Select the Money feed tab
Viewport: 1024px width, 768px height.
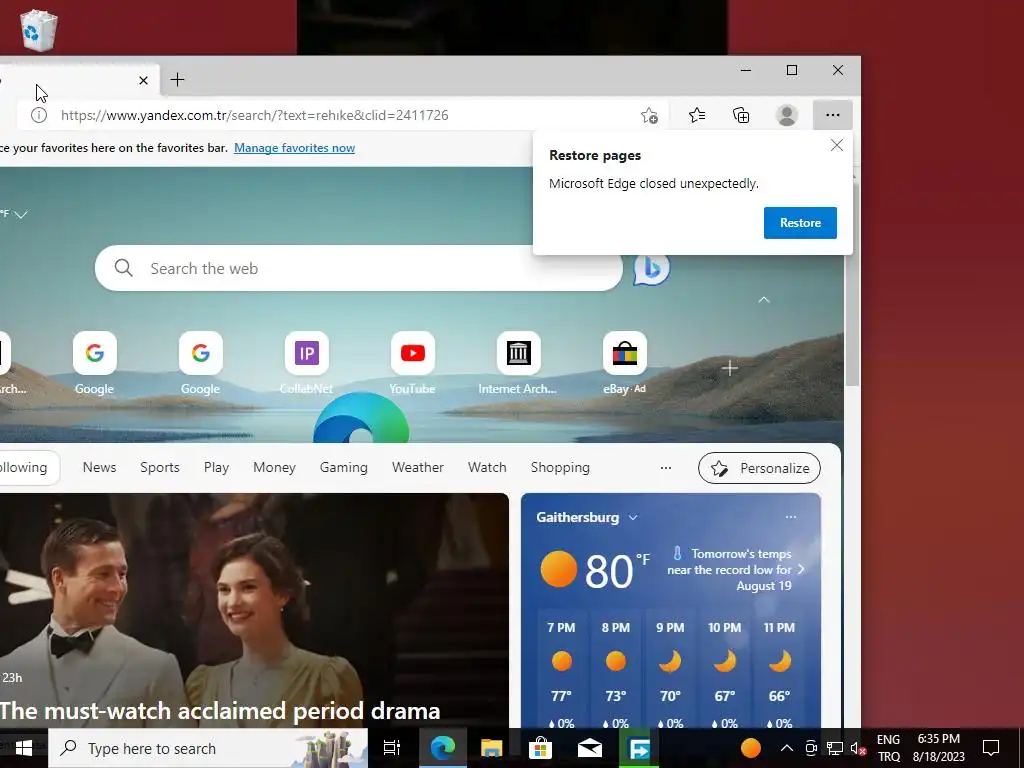tap(274, 468)
